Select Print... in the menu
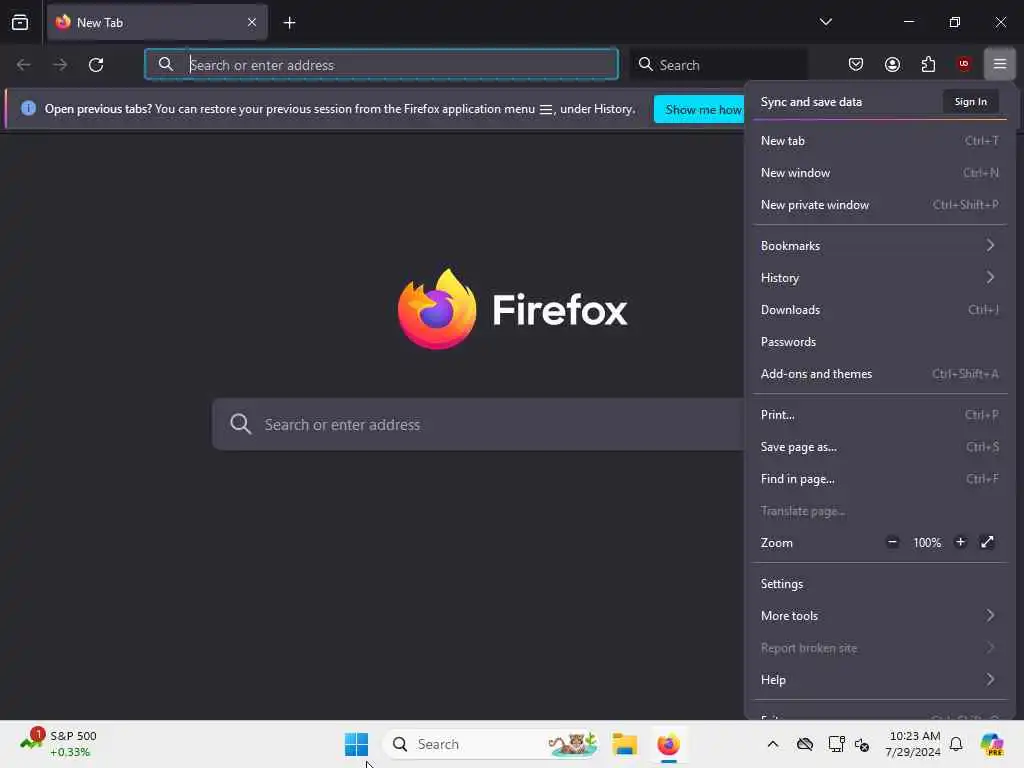This screenshot has height=768, width=1024. 880,415
